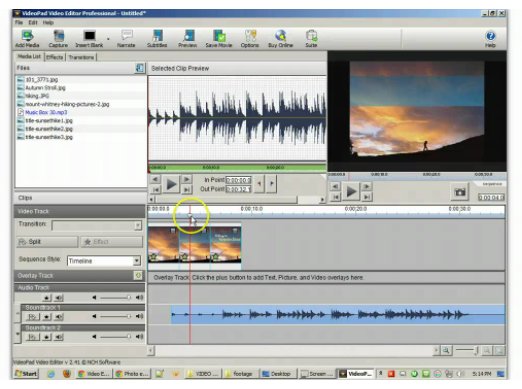Screen dimensions: 522x389
Task: Open the Edit menu
Action: click(x=33, y=22)
